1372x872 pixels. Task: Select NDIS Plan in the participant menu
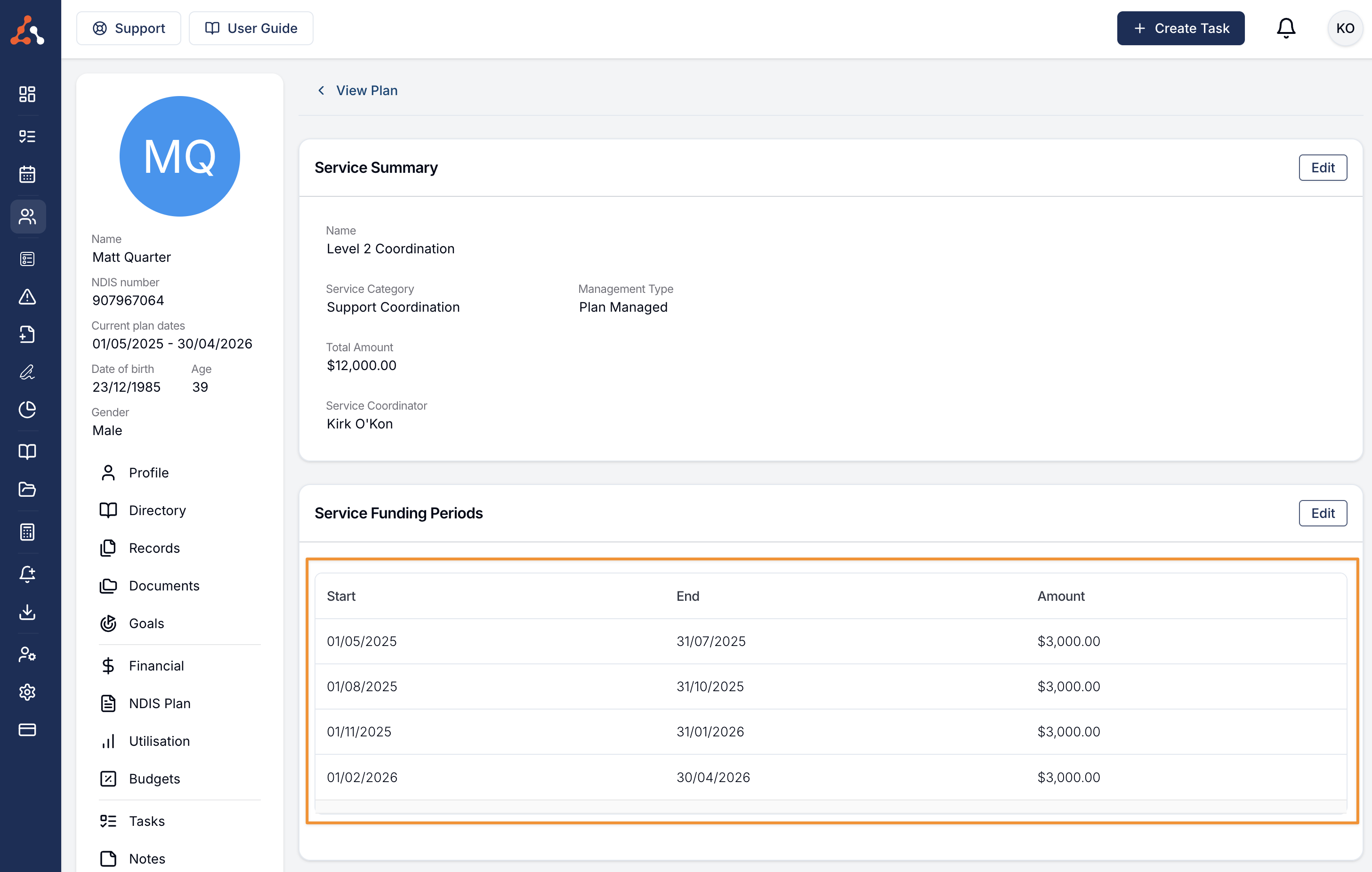(x=160, y=703)
